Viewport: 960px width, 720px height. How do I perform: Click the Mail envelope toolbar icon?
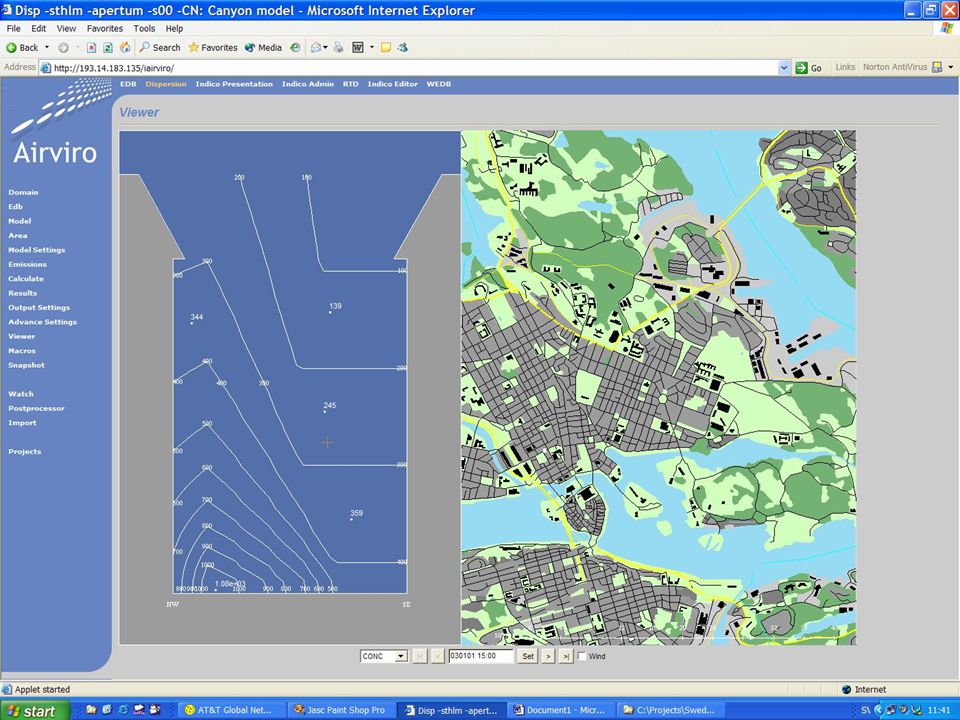click(316, 47)
